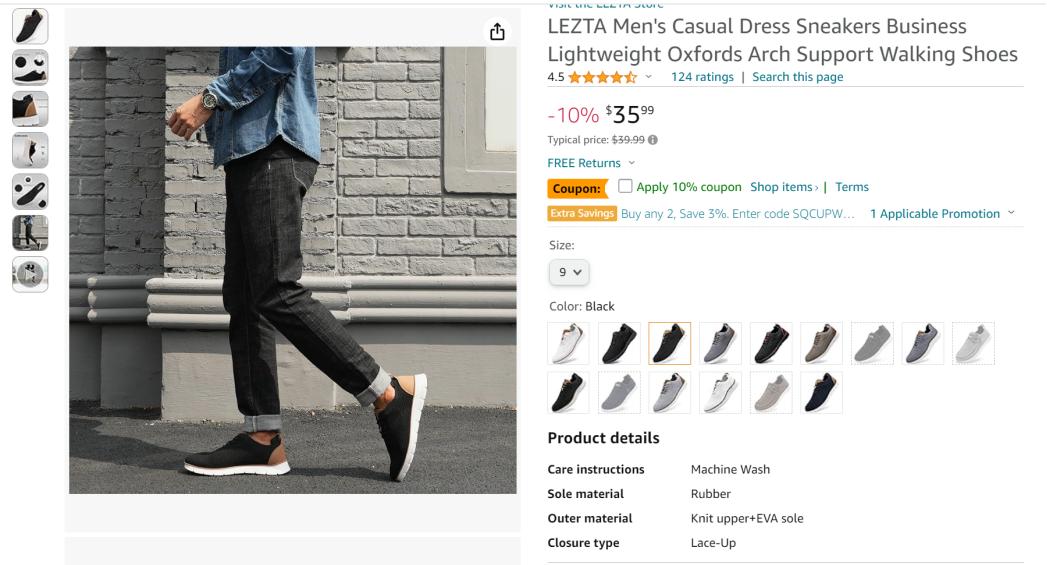1047x565 pixels.
Task: Pick the navy blue shoe swatch
Action: point(821,393)
